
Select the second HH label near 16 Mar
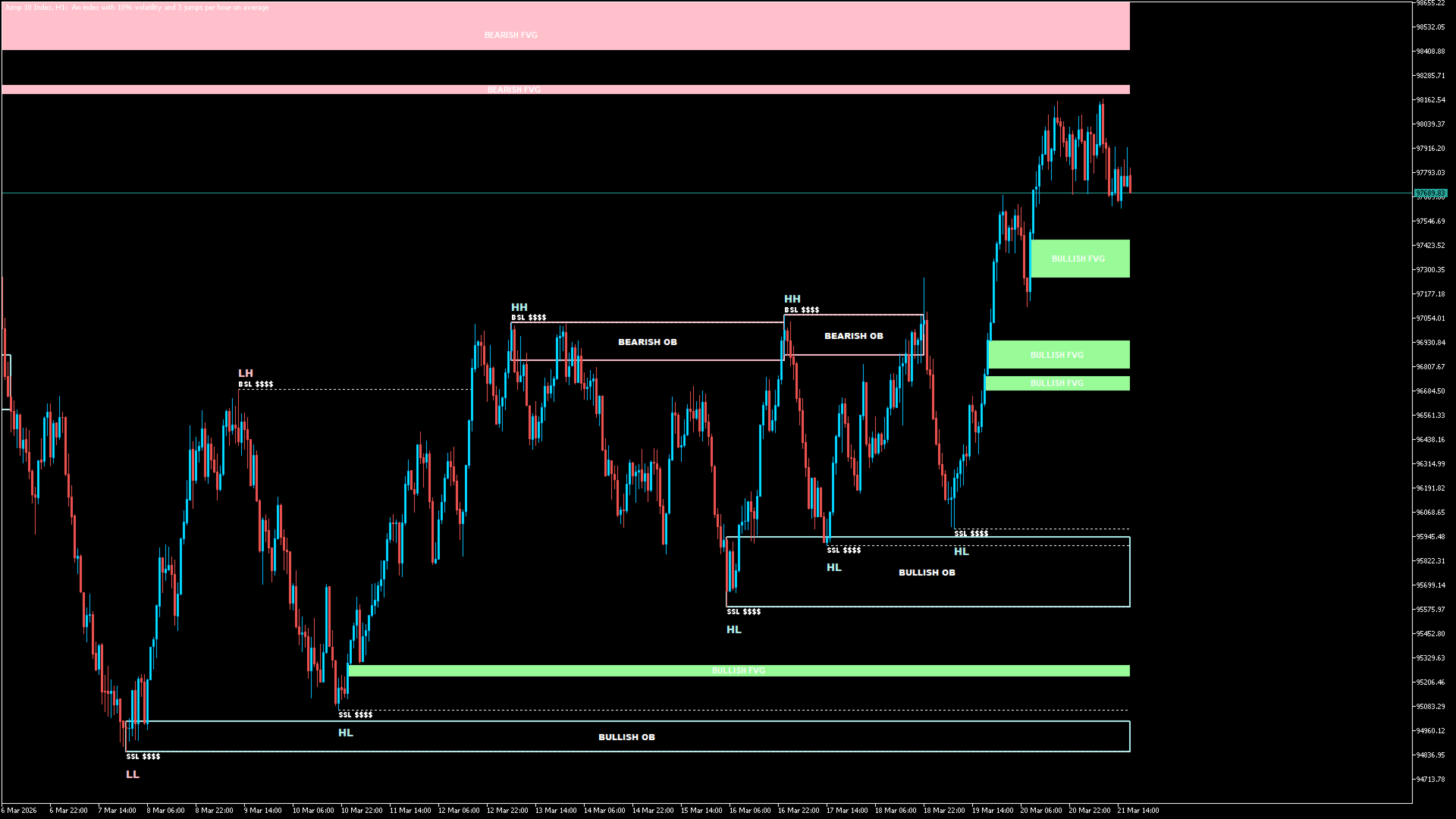(792, 299)
